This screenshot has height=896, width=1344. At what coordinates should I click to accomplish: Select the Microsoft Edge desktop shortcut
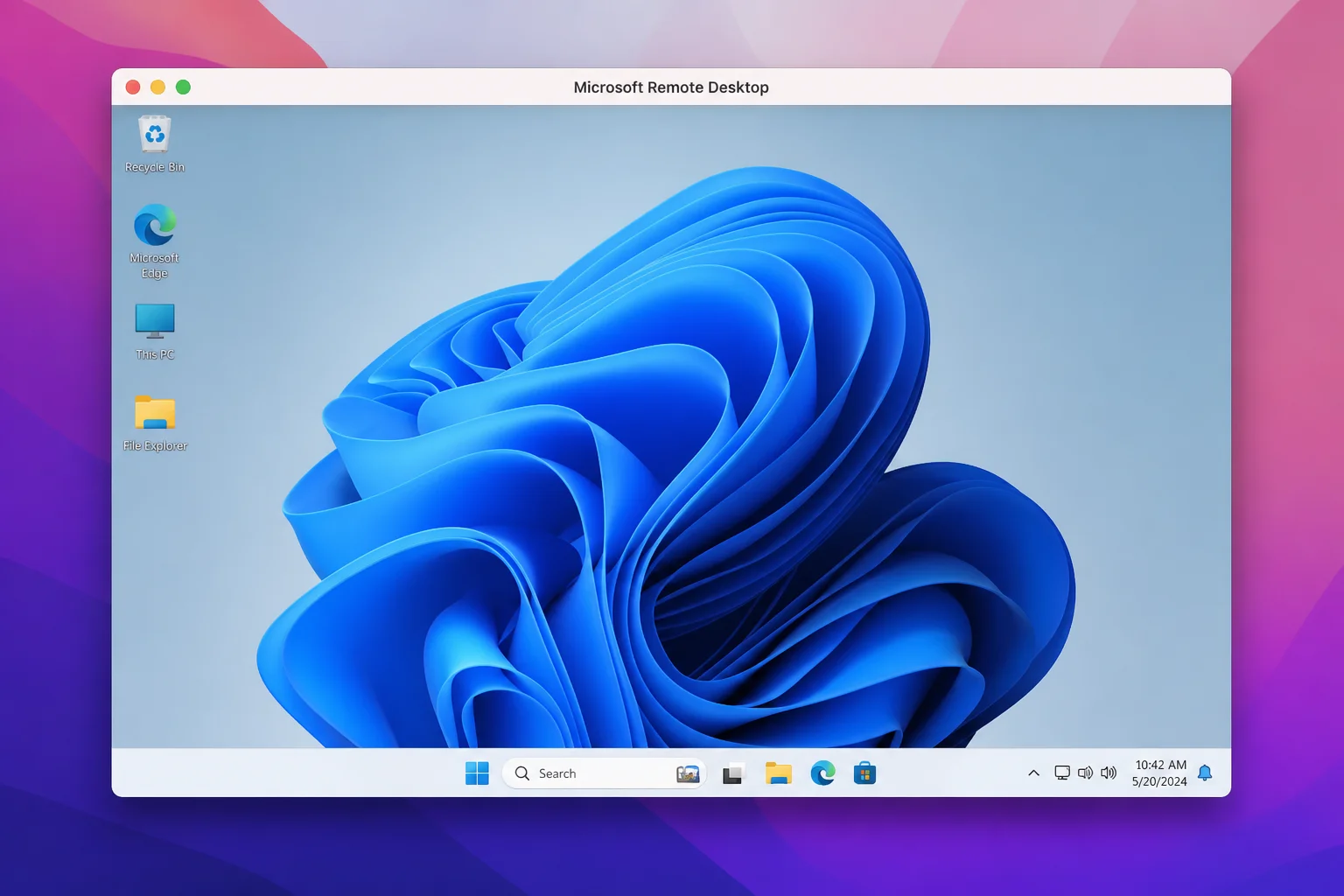click(155, 241)
